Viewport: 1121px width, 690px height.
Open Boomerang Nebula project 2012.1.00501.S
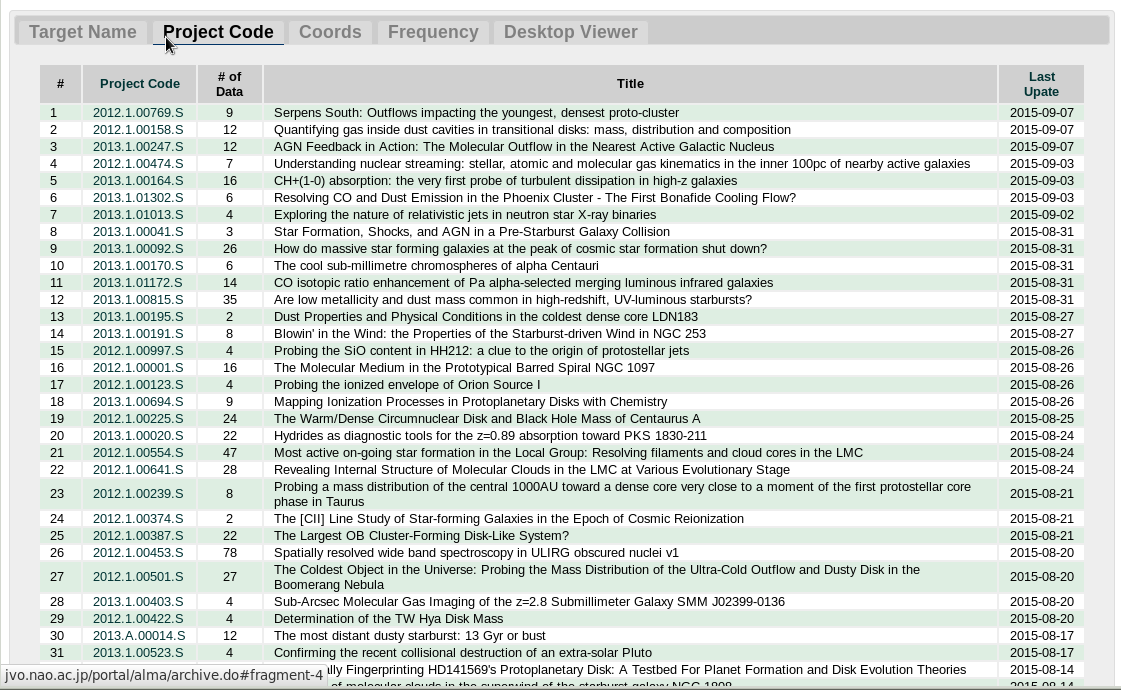pos(138,577)
